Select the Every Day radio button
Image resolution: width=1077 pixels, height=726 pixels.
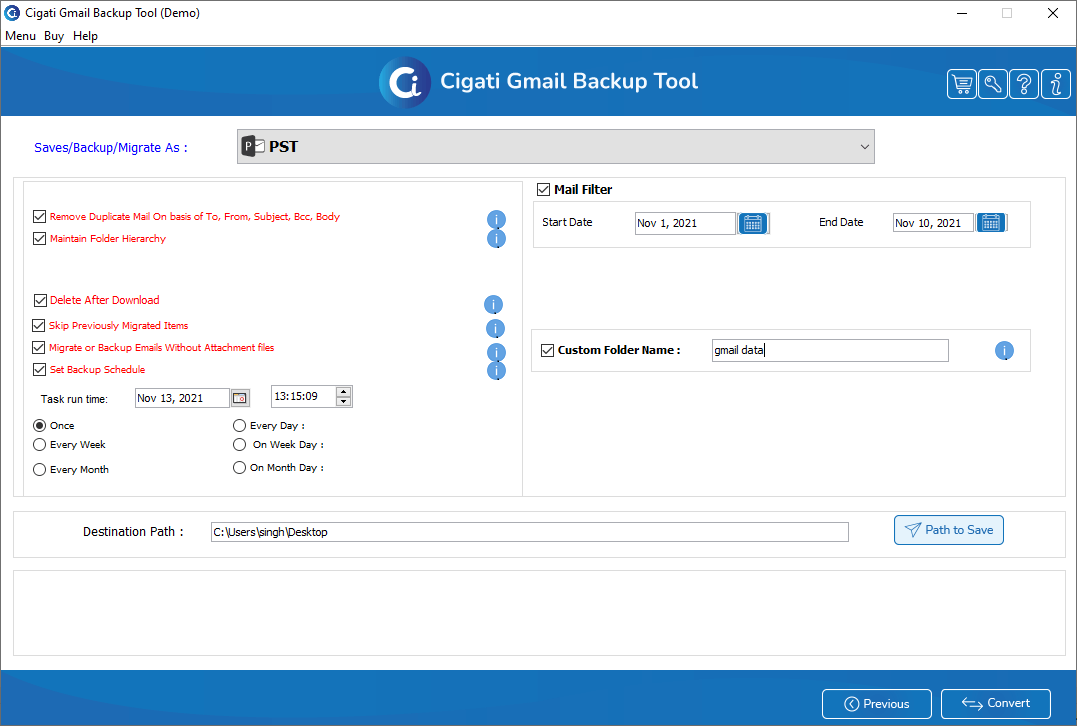coord(239,426)
